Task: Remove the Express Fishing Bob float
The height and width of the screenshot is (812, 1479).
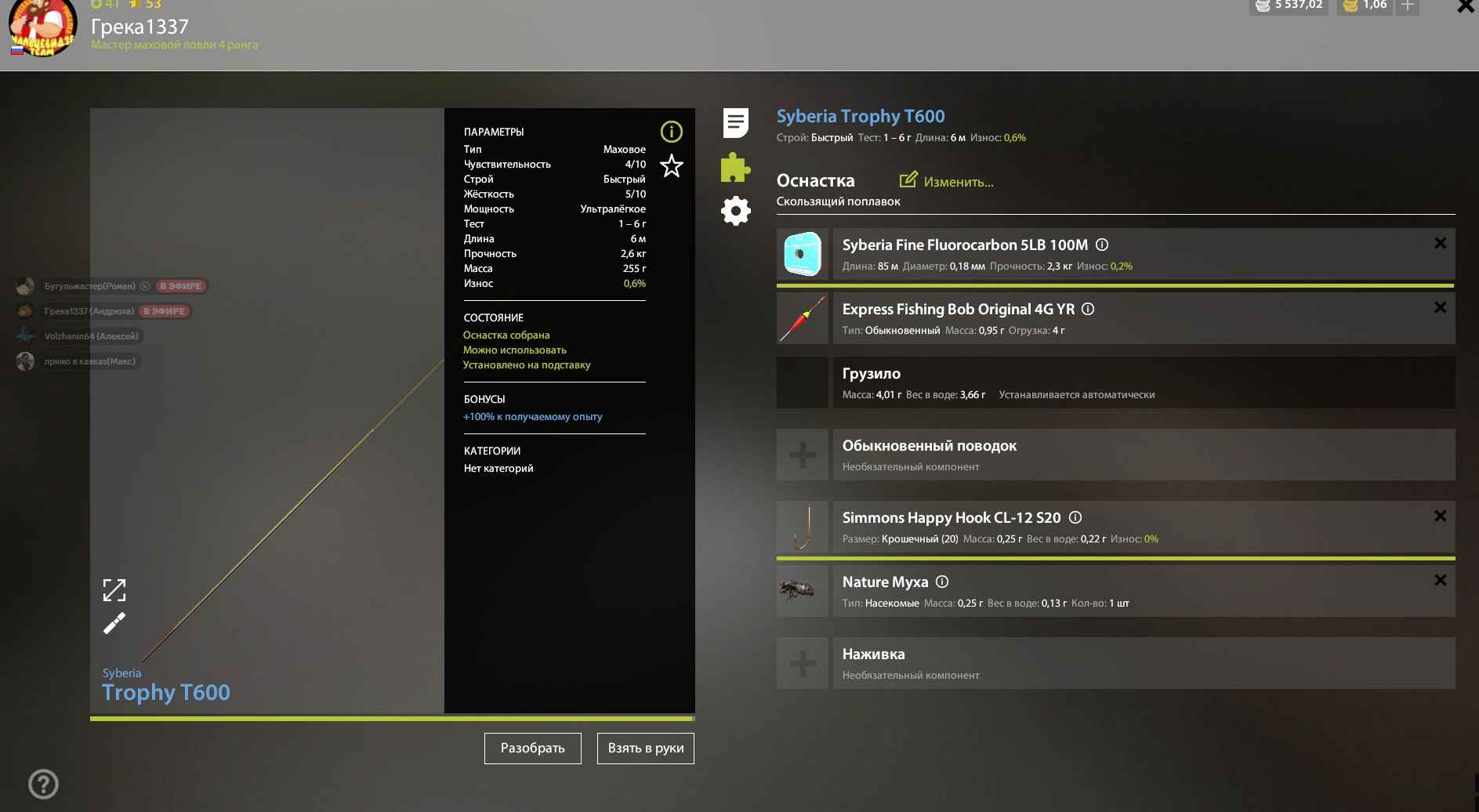Action: (x=1441, y=307)
